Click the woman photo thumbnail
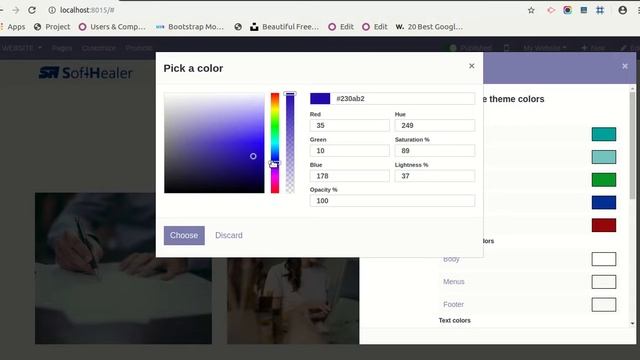Viewport: 640px width, 360px height. (293, 301)
